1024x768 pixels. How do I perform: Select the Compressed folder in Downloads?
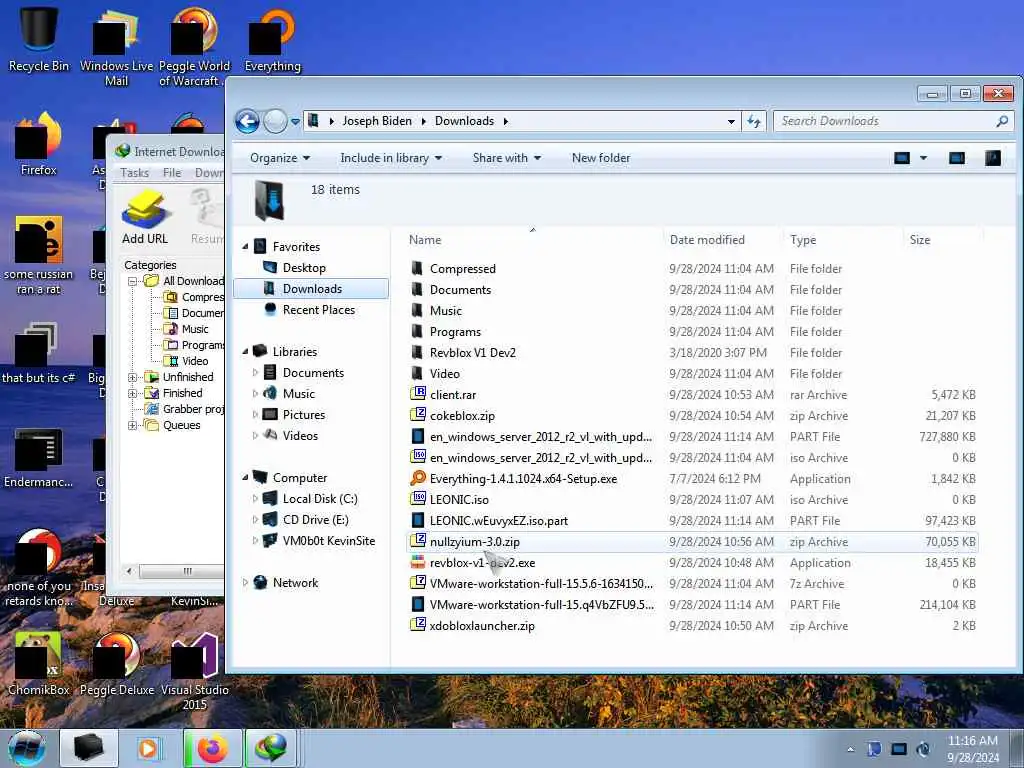click(462, 268)
